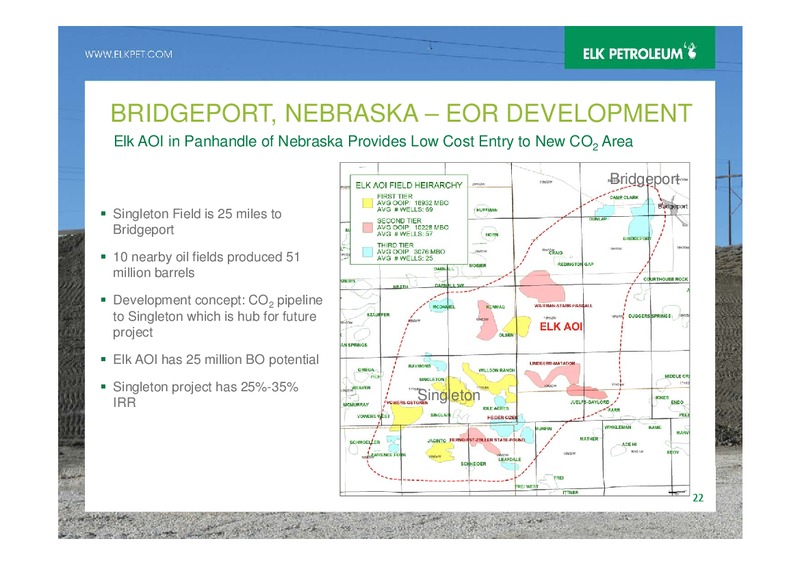
Task: Click the bullet 'Singleton project has 25%-35% IRR'
Action: point(205,395)
